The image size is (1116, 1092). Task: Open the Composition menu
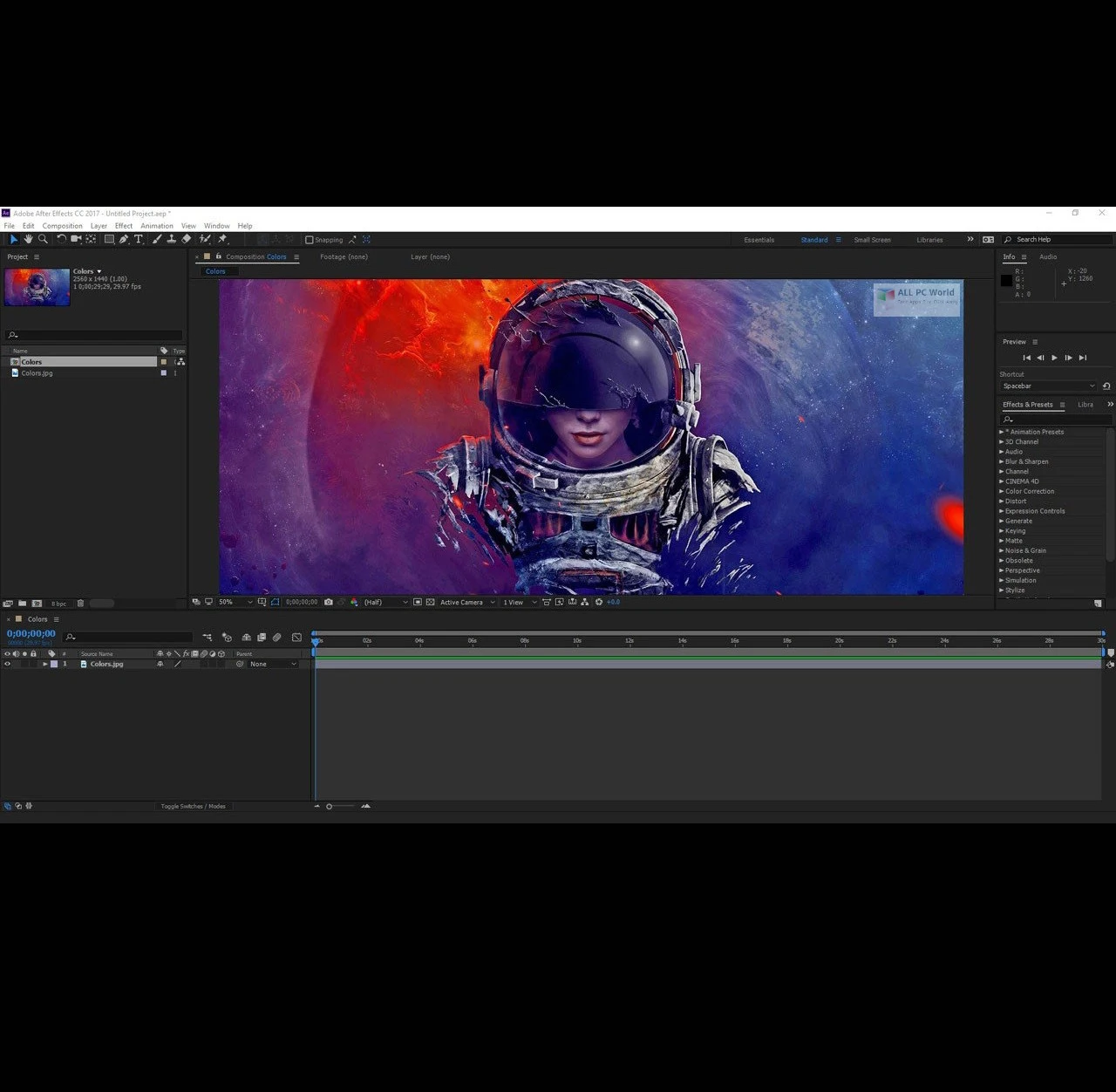click(x=62, y=226)
